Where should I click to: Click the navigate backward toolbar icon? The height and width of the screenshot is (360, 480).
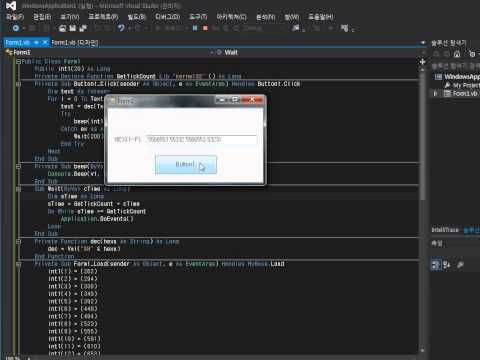(x=16, y=28)
